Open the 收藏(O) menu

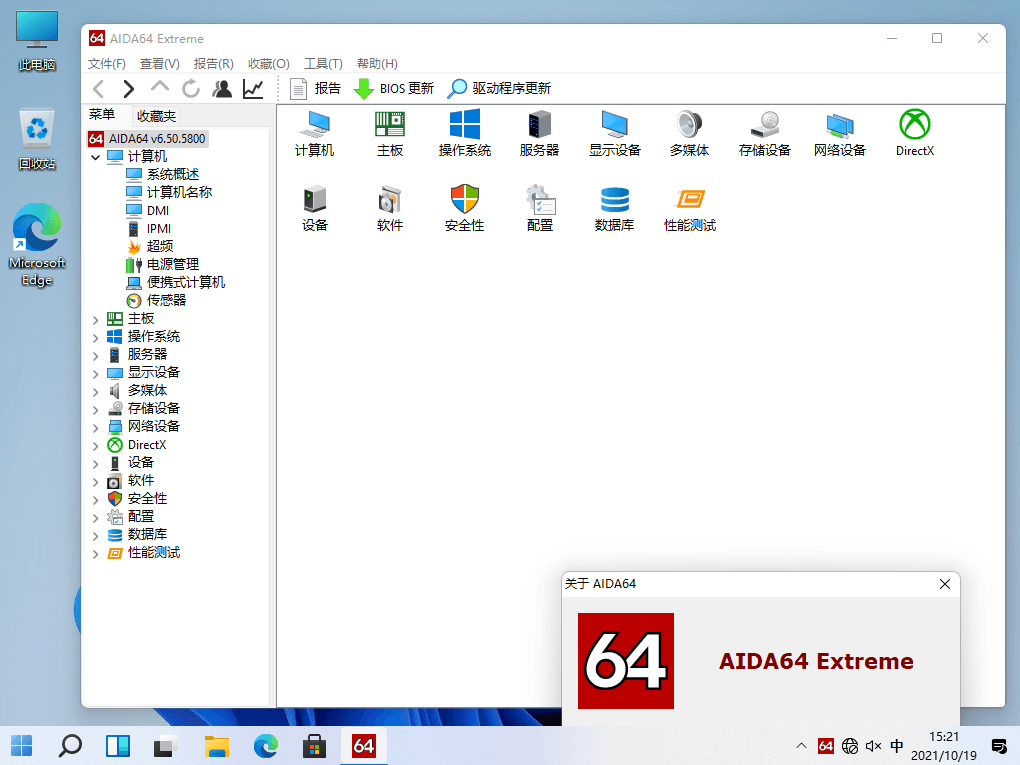(269, 64)
